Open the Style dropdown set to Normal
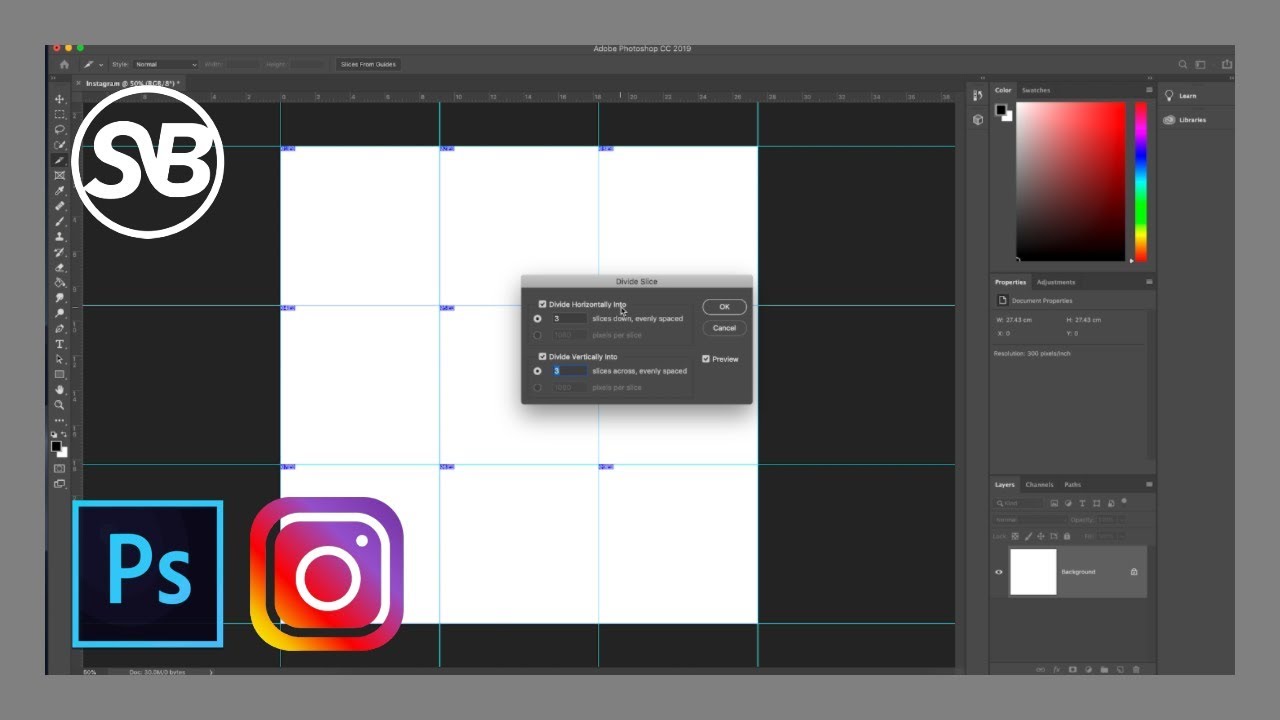The height and width of the screenshot is (720, 1280). [165, 64]
